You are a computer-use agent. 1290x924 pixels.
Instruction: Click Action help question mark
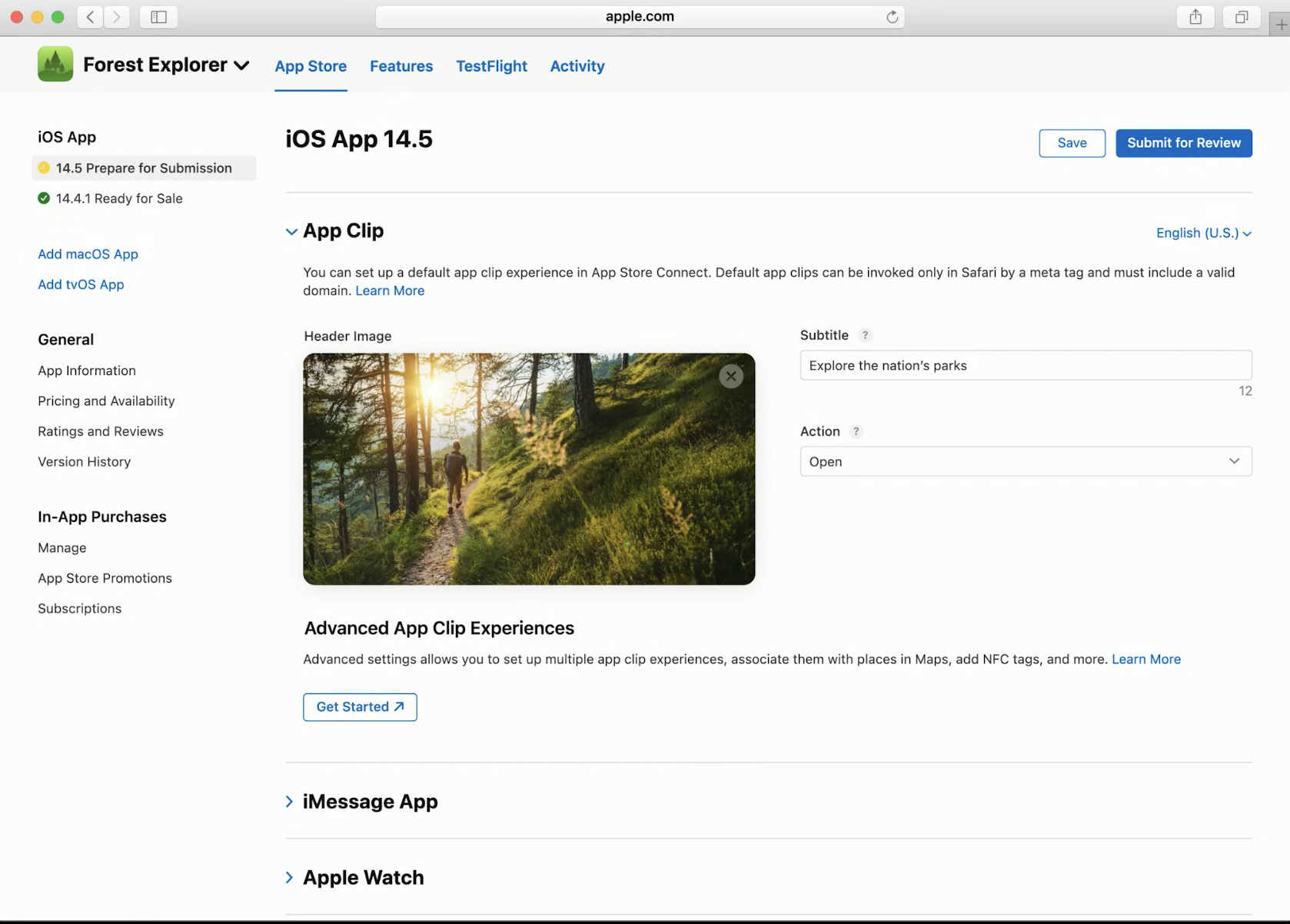coord(856,431)
